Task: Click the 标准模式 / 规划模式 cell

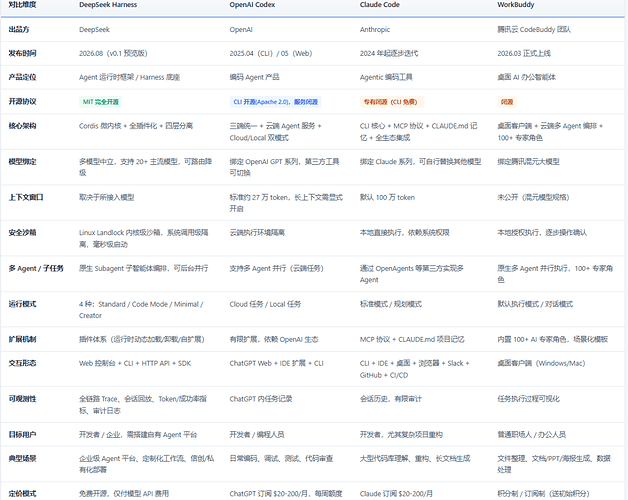Action: [x=390, y=304]
